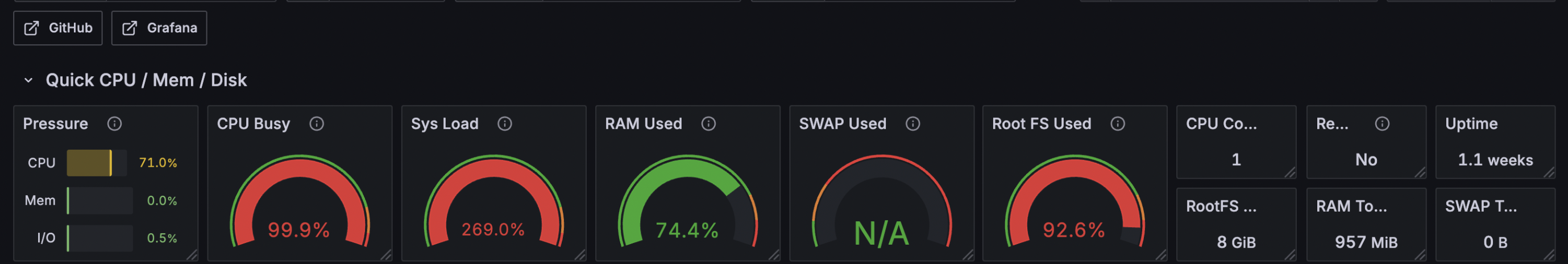Click the 269.0% Sys Load gauge
The width and height of the screenshot is (1568, 264).
pos(493,201)
